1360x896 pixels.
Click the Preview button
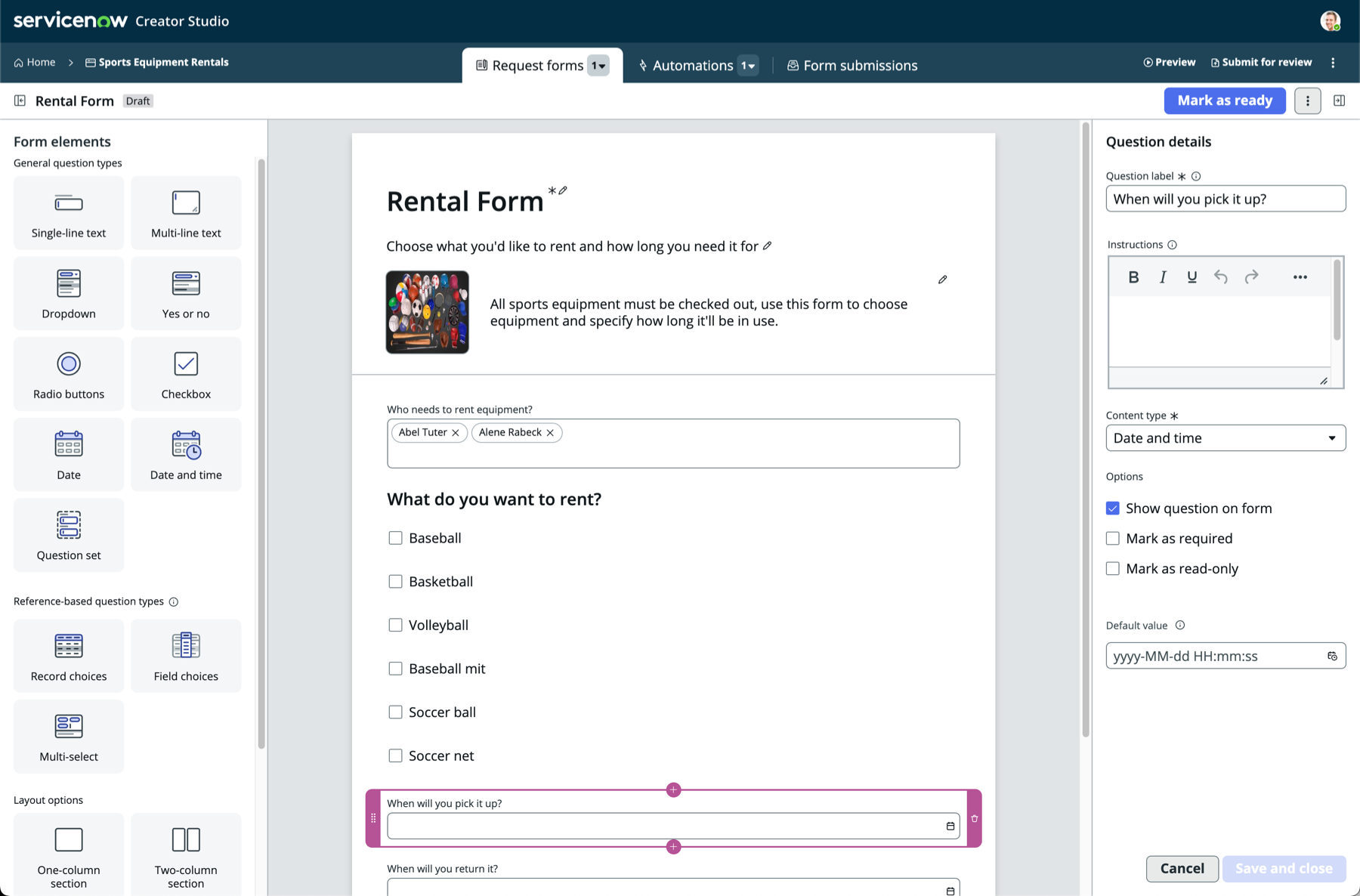tap(1169, 63)
